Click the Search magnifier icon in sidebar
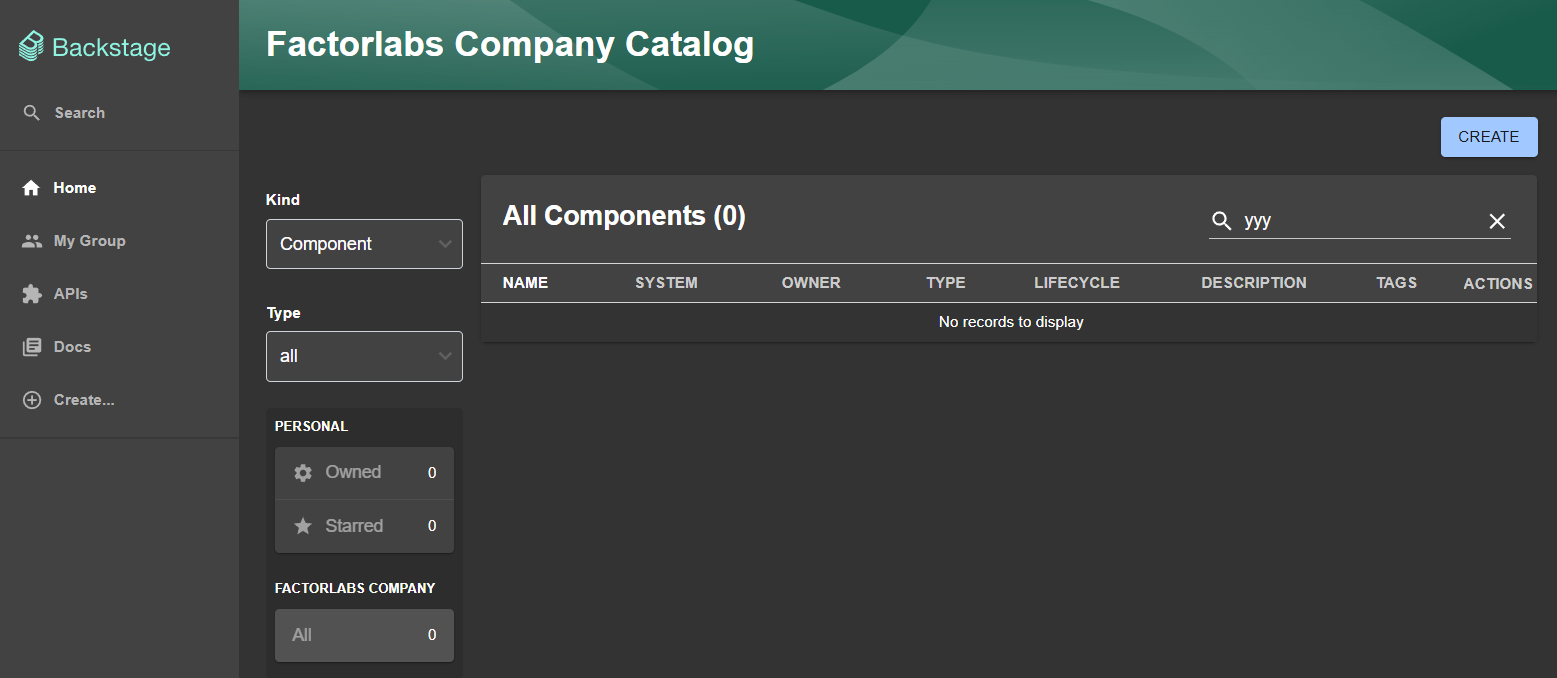 click(32, 113)
